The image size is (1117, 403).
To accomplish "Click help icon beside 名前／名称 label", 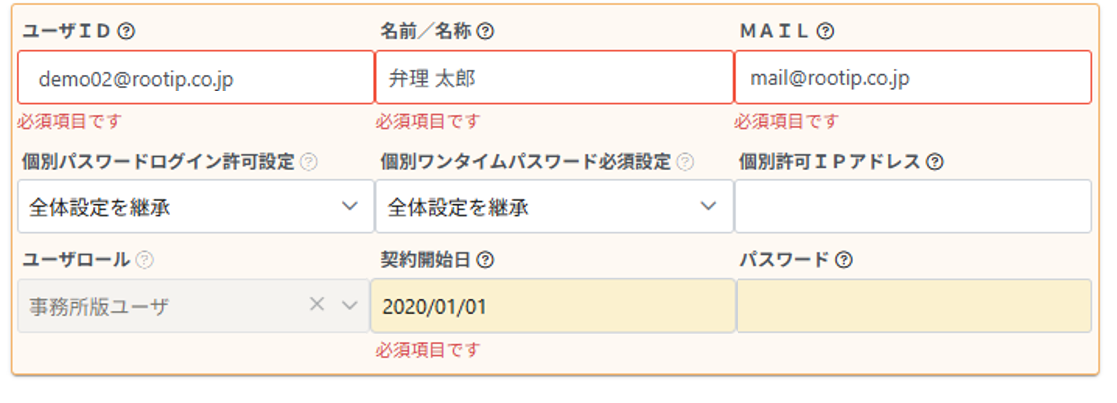I will pos(485,31).
